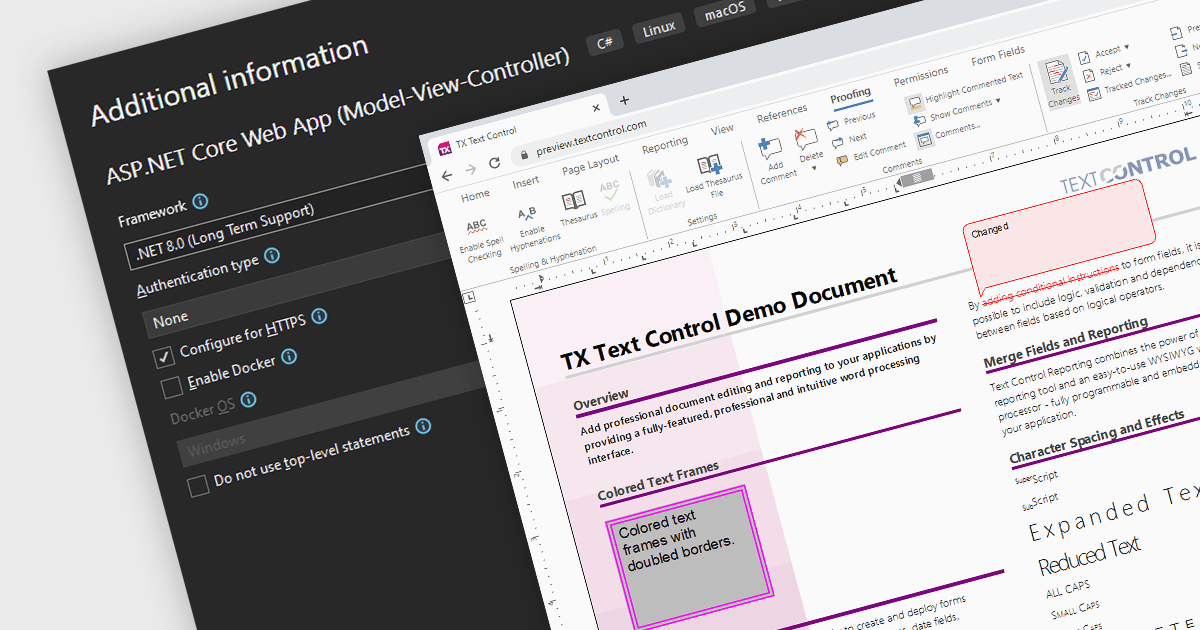This screenshot has width=1200, height=630.
Task: Click the Enable Spell Checking icon
Action: point(477,227)
